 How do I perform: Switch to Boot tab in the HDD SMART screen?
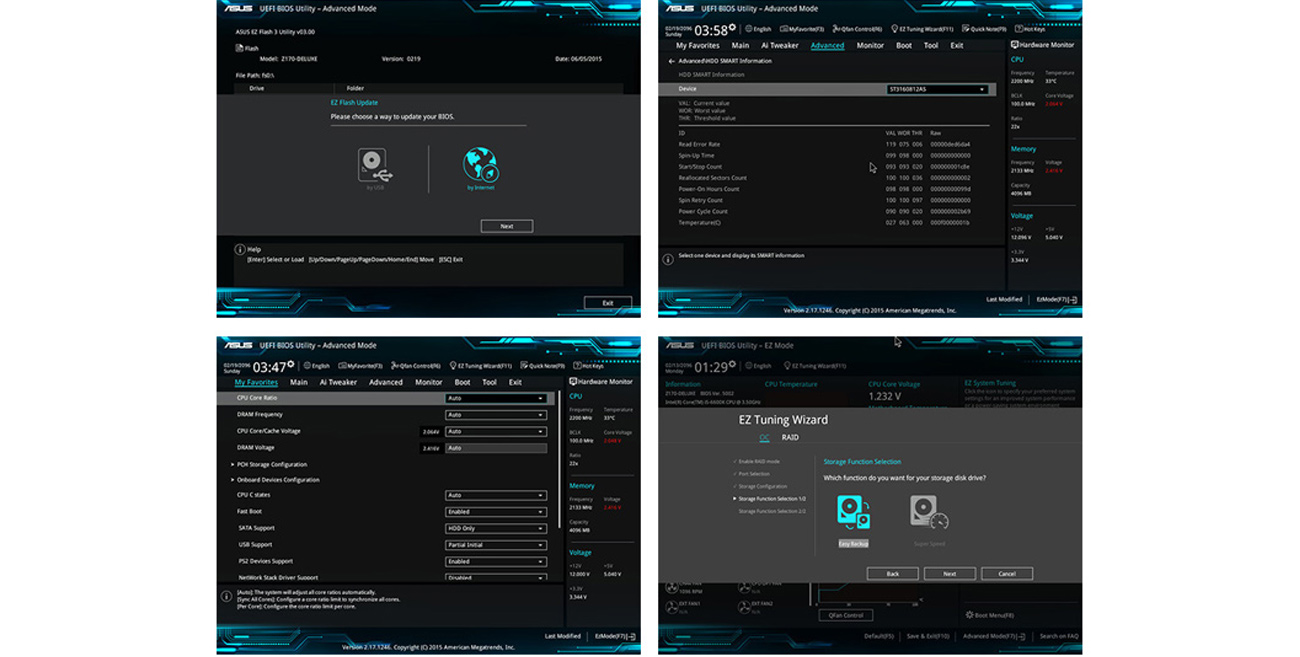click(904, 45)
